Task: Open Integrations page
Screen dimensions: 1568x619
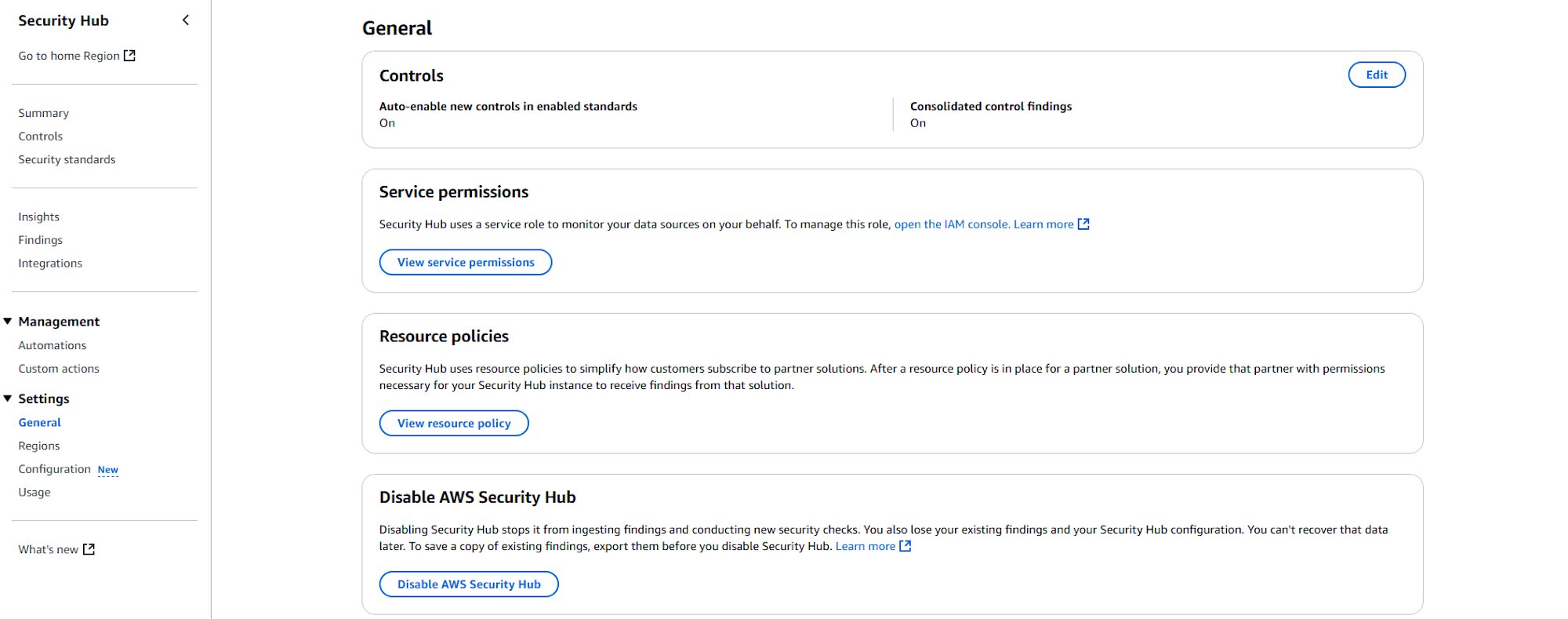Action: pos(50,264)
